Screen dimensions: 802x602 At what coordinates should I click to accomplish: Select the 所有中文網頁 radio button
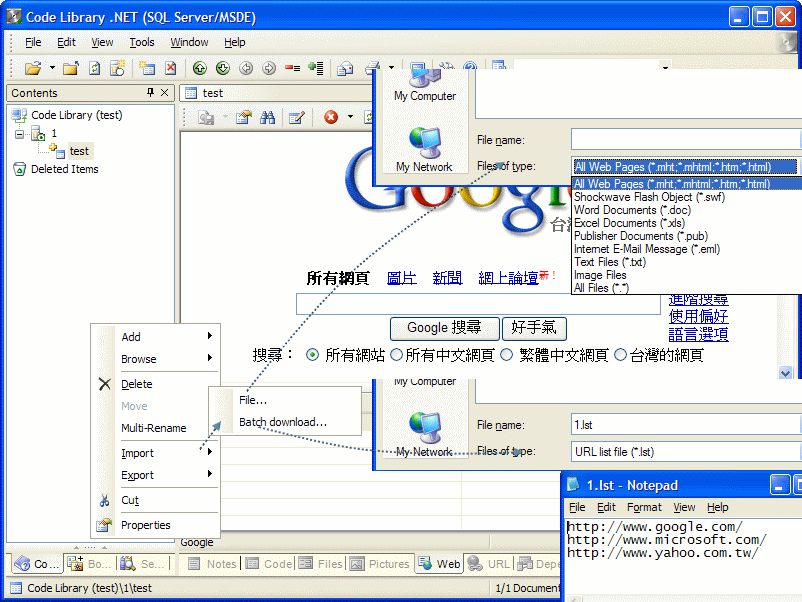point(396,354)
